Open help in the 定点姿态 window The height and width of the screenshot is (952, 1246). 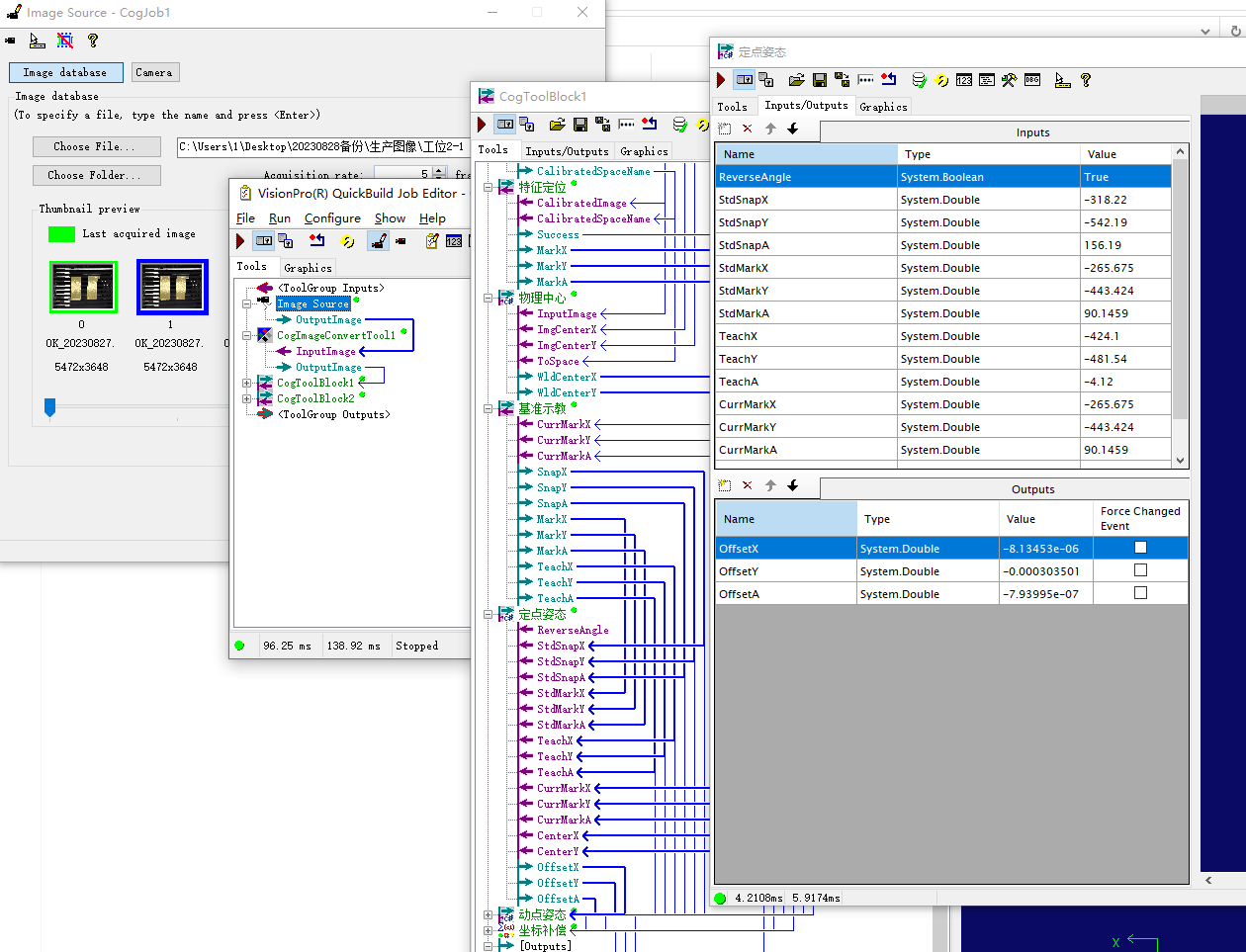pyautogui.click(x=1085, y=80)
